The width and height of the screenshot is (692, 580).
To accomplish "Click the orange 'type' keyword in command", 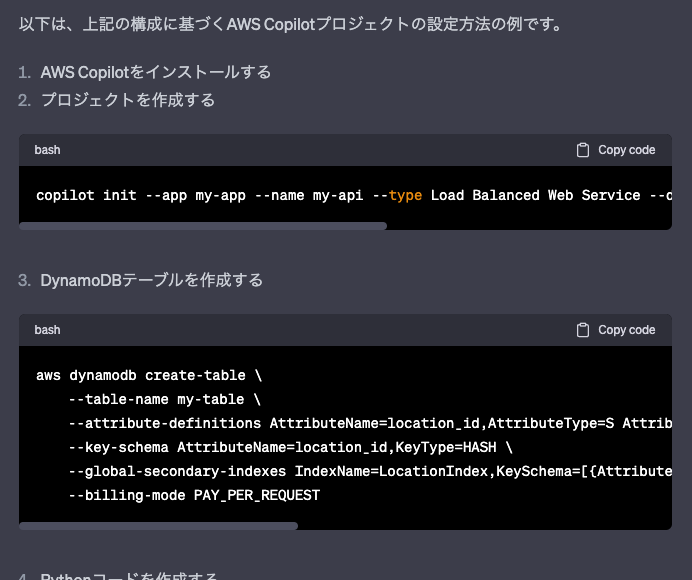I will pos(405,196).
